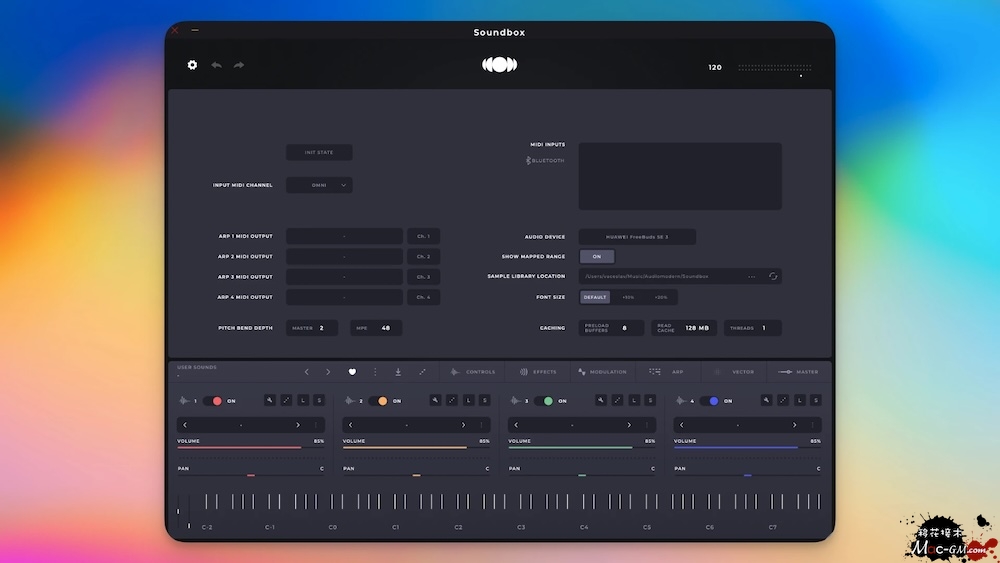Click the wrench icon on layer 1

point(270,400)
